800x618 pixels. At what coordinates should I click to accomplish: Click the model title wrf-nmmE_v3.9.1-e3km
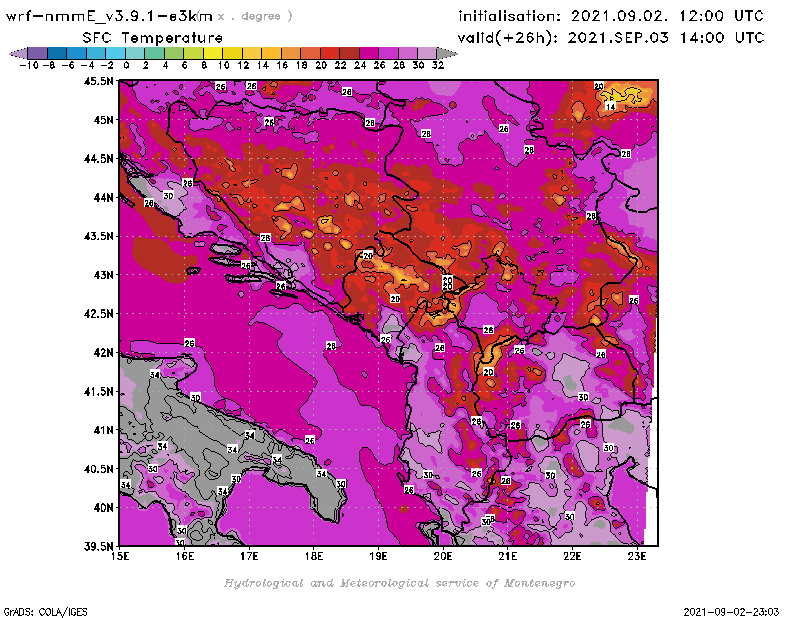(109, 16)
